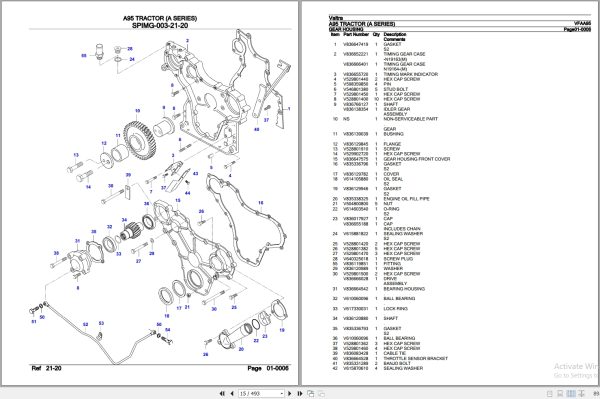Select continuous facing scrolling view icon

pos(581,393)
